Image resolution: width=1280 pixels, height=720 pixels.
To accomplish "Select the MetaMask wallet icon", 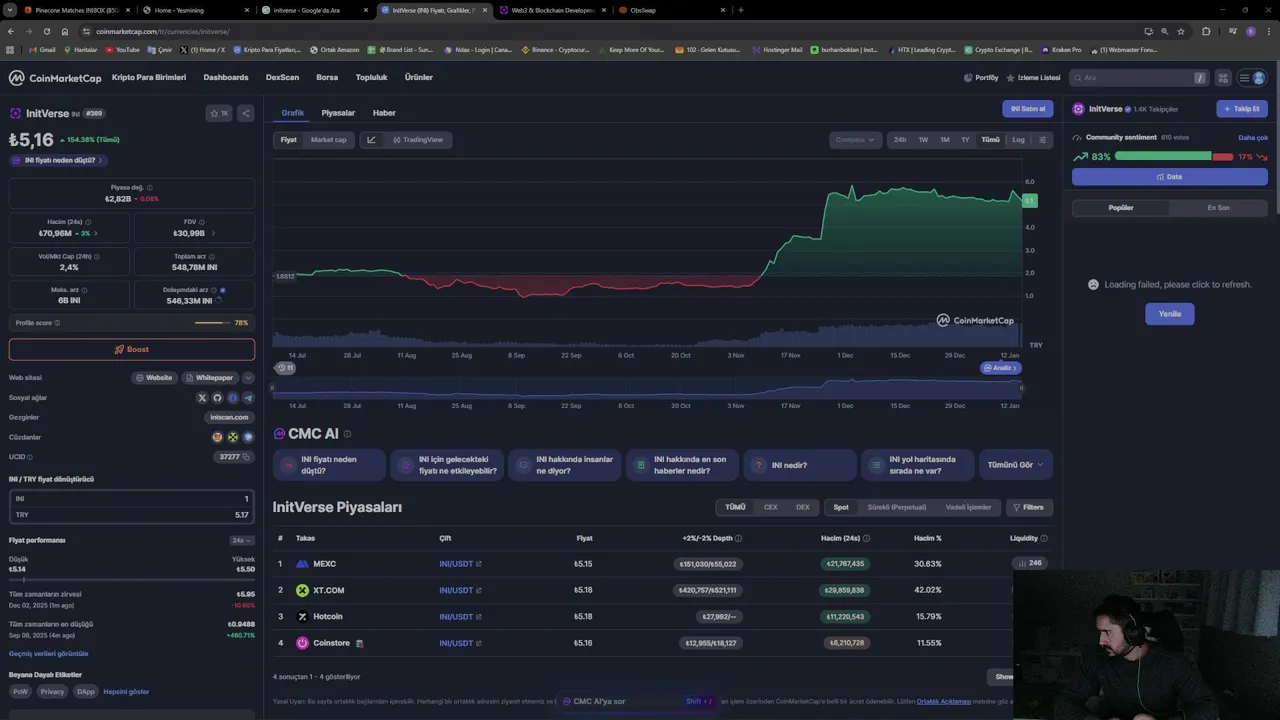I will click(x=217, y=437).
